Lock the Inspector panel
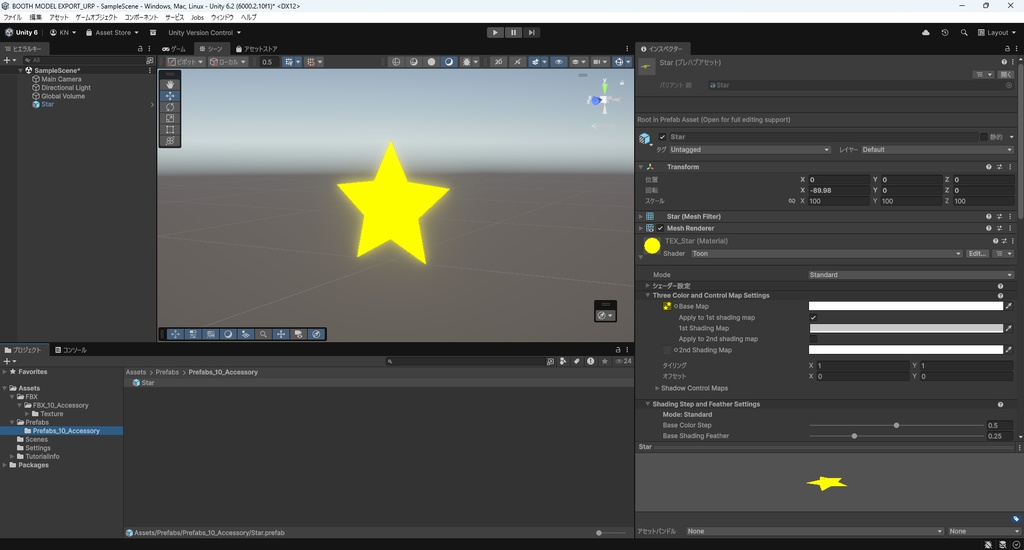The width and height of the screenshot is (1024, 550). (x=1006, y=49)
